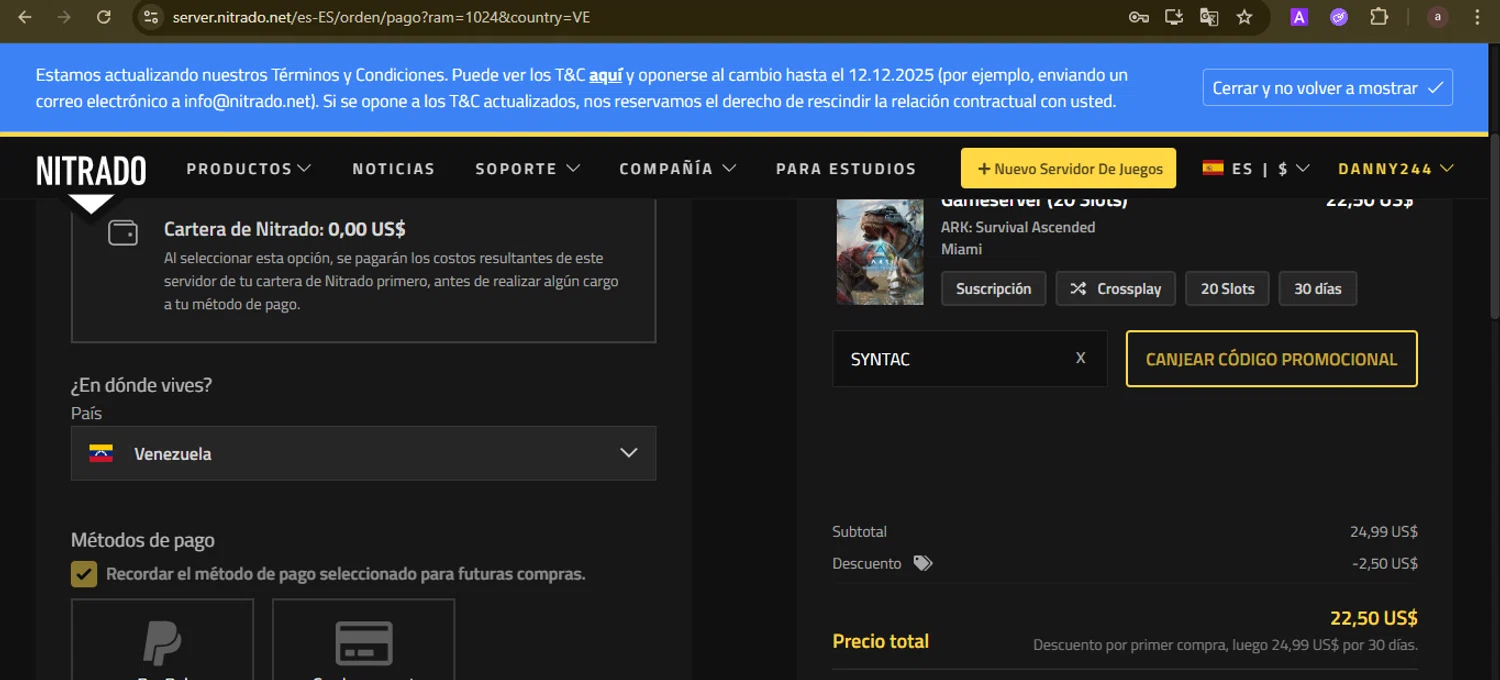Click the Subtotal 24,99 US$ amount
1500x680 pixels.
point(1384,532)
